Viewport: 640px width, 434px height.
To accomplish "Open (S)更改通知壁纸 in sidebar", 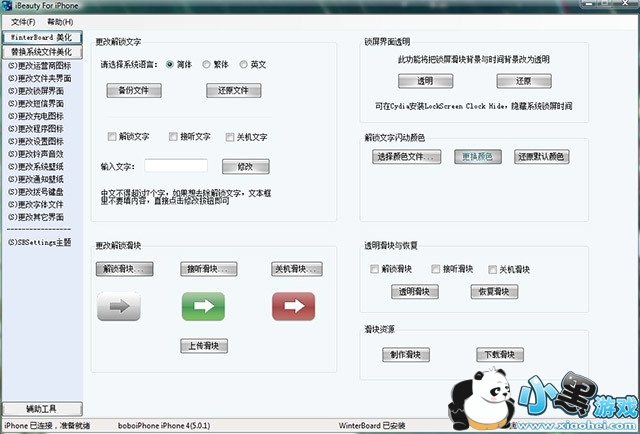I will (x=36, y=179).
